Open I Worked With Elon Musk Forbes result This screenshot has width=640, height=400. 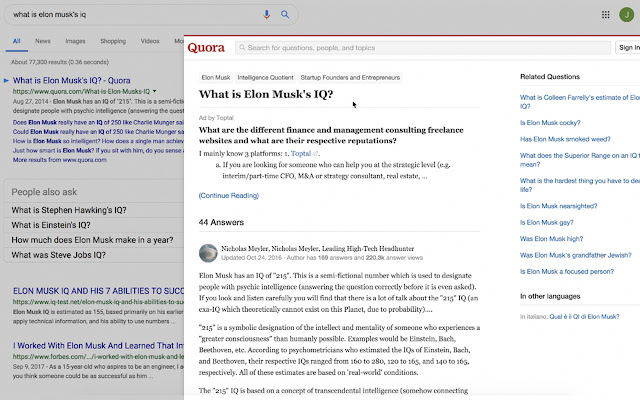pyautogui.click(x=98, y=346)
